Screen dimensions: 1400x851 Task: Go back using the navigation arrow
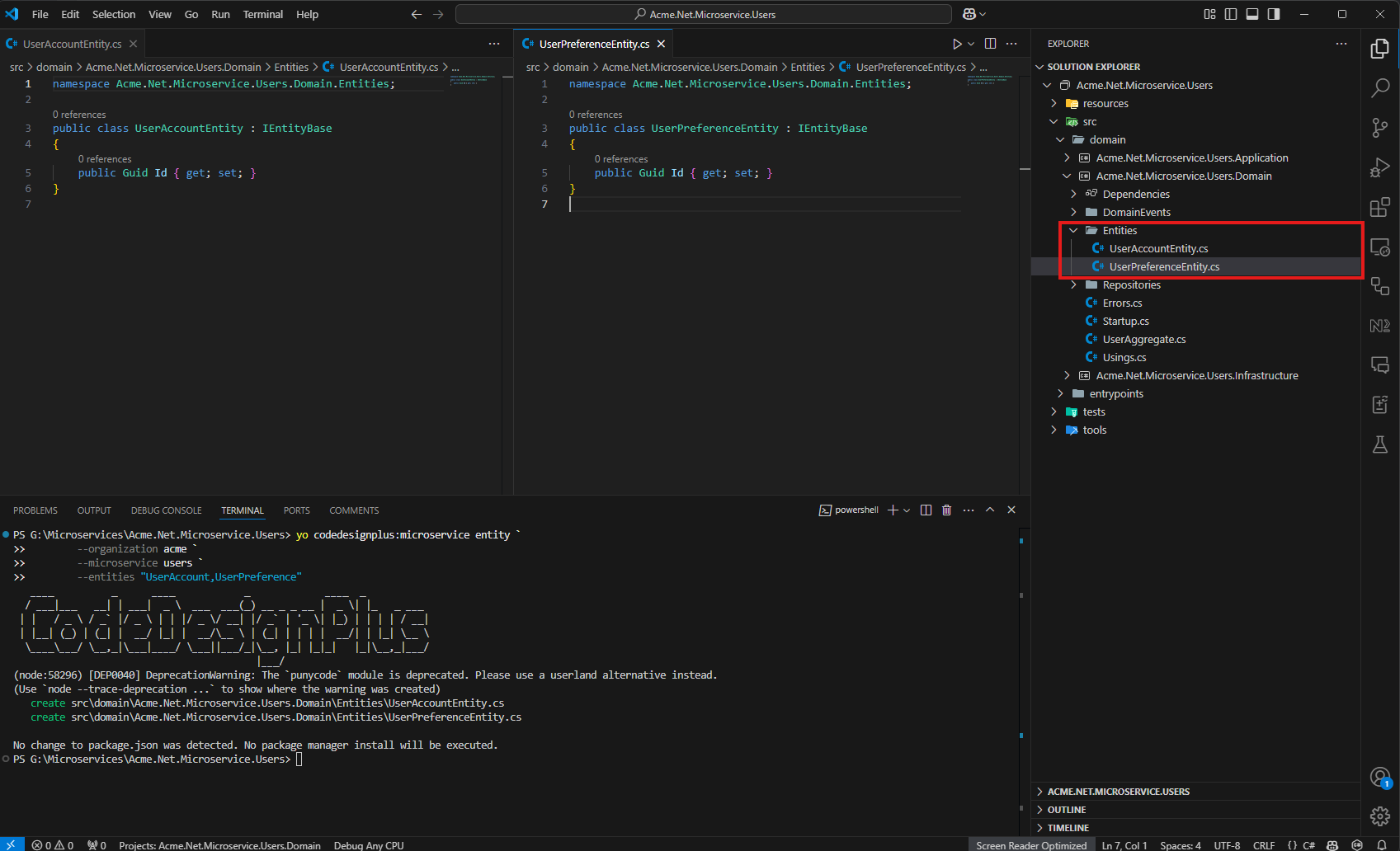417,14
